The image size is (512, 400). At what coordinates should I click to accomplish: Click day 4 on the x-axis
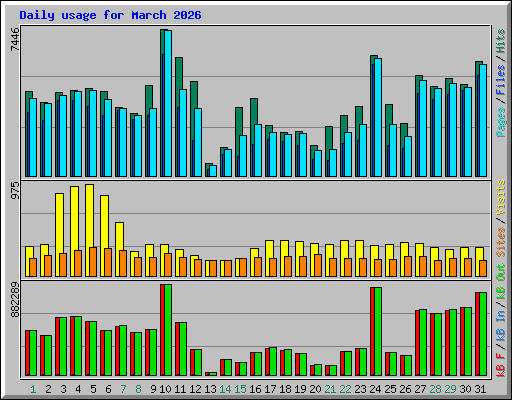coord(78,389)
